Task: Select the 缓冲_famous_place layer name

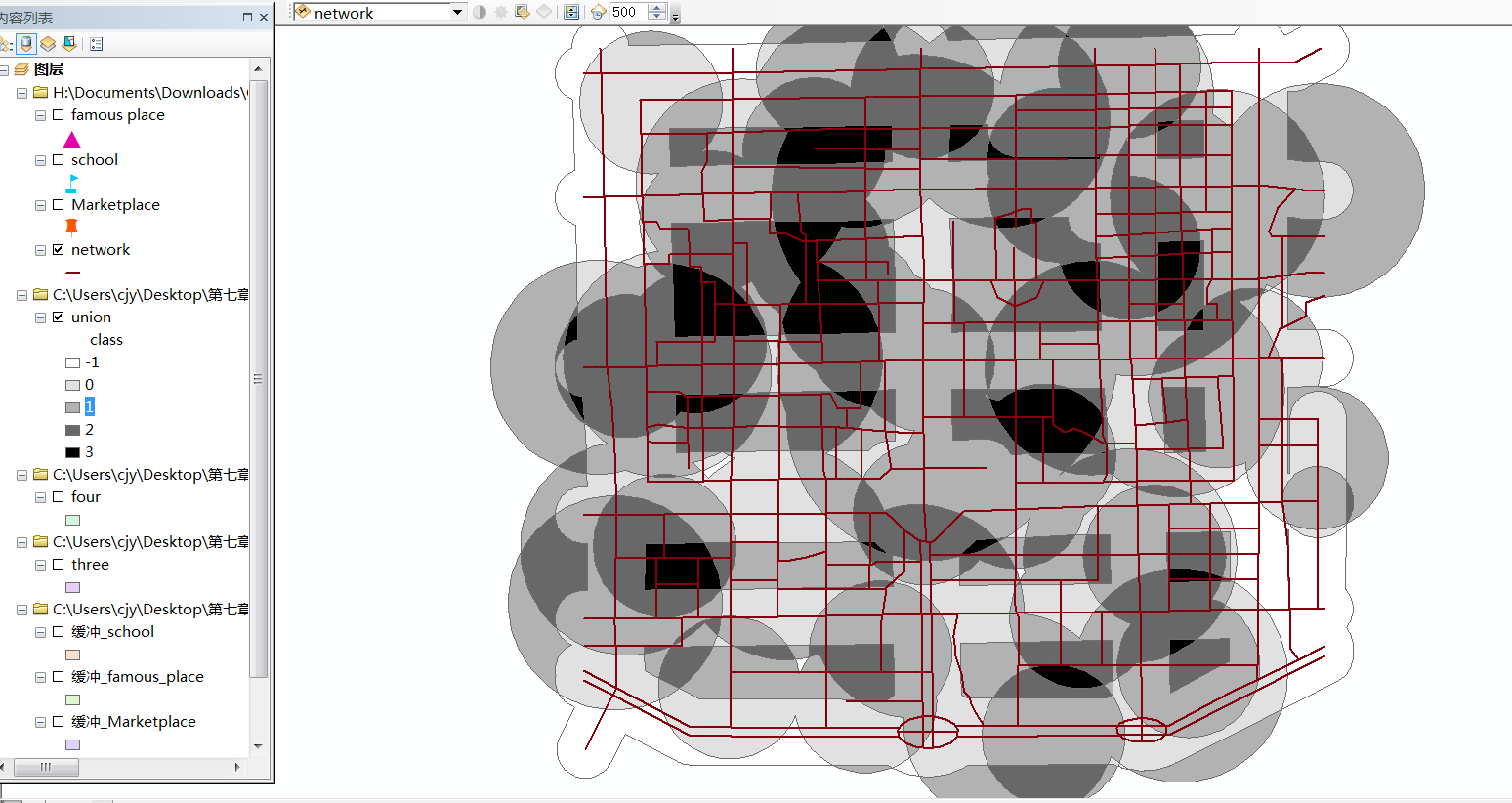Action: [x=137, y=677]
